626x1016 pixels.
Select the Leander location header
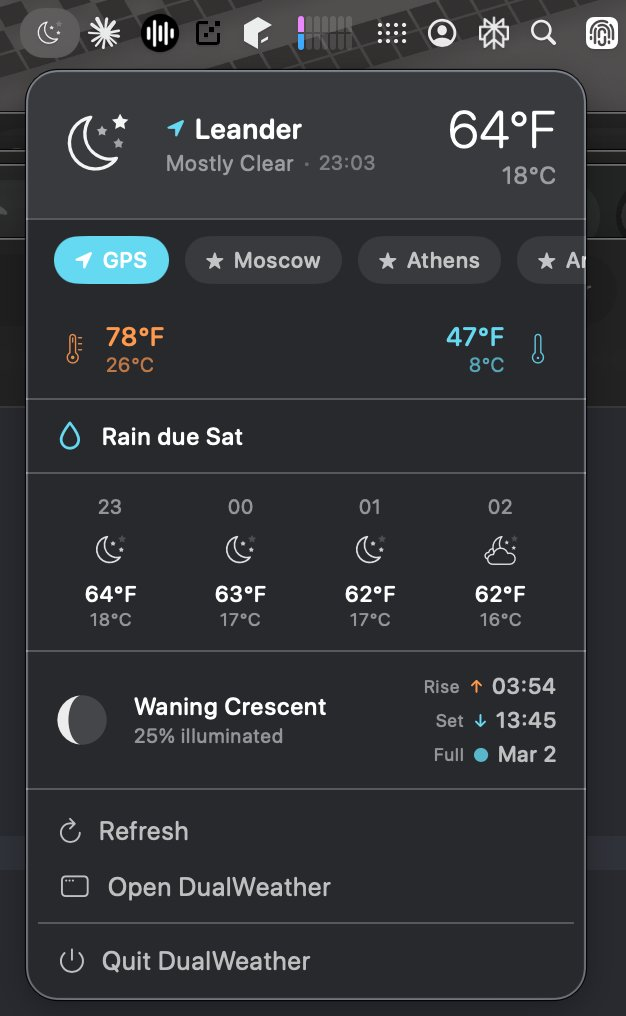click(x=248, y=128)
